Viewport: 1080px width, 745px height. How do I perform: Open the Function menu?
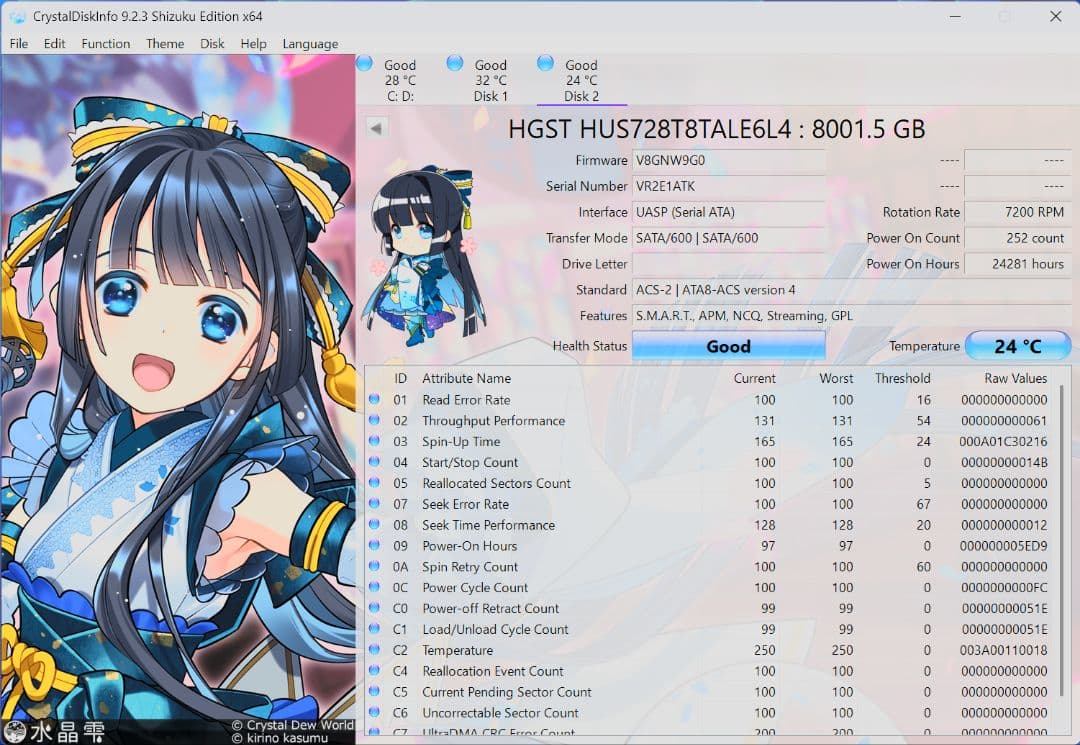pyautogui.click(x=105, y=44)
